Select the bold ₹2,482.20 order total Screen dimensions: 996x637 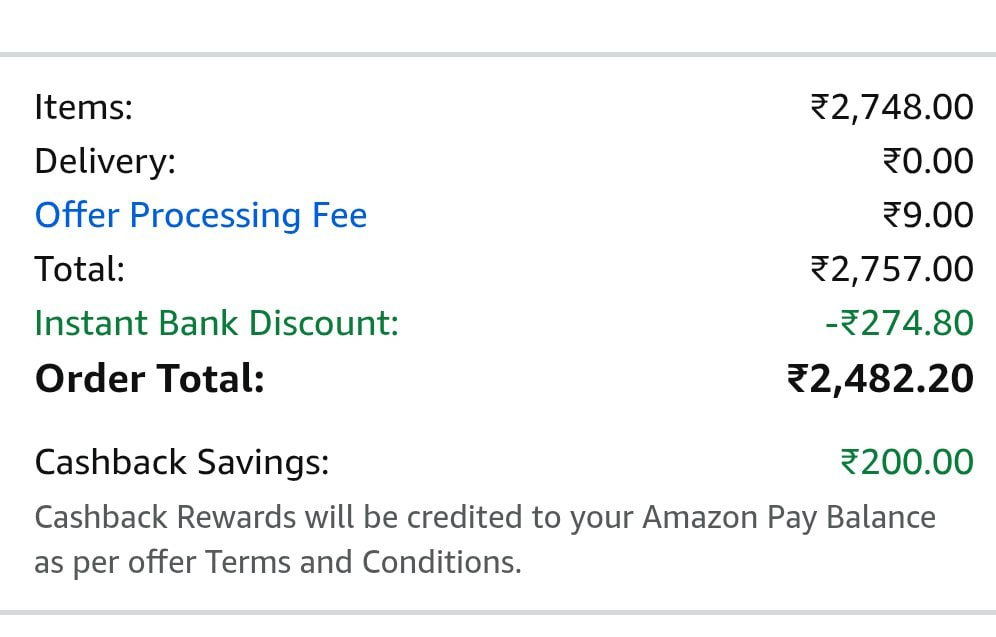pyautogui.click(x=880, y=379)
